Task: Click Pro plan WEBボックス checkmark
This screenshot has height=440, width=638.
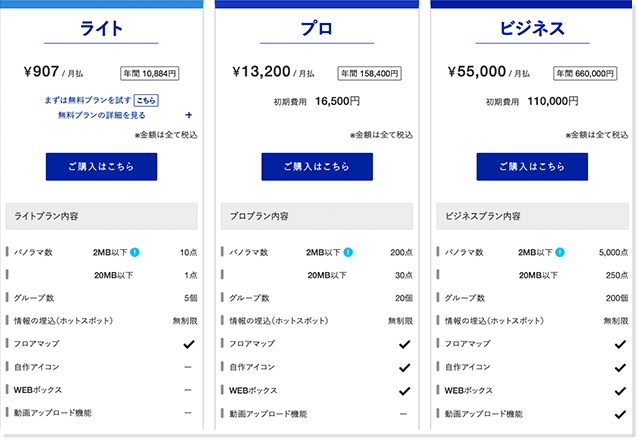Action: tap(404, 390)
